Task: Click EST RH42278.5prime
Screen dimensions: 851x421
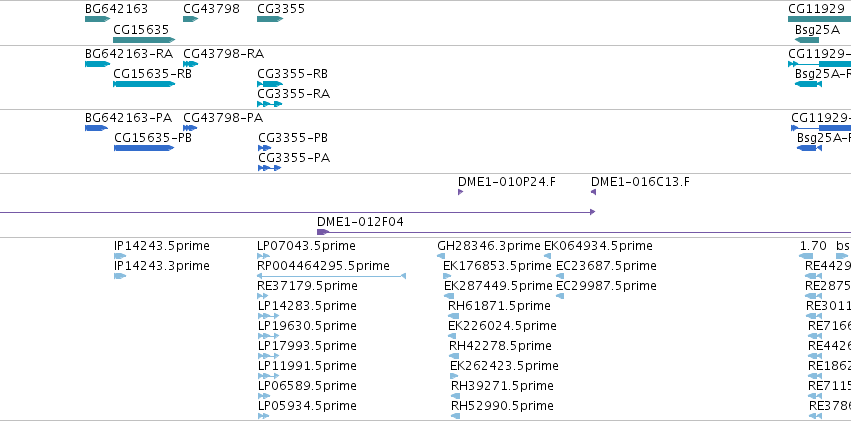Action: [500, 346]
